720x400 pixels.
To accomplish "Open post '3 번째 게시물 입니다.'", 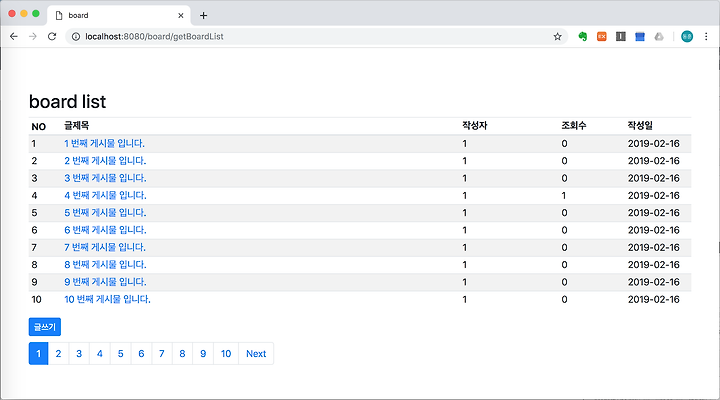I will click(105, 178).
